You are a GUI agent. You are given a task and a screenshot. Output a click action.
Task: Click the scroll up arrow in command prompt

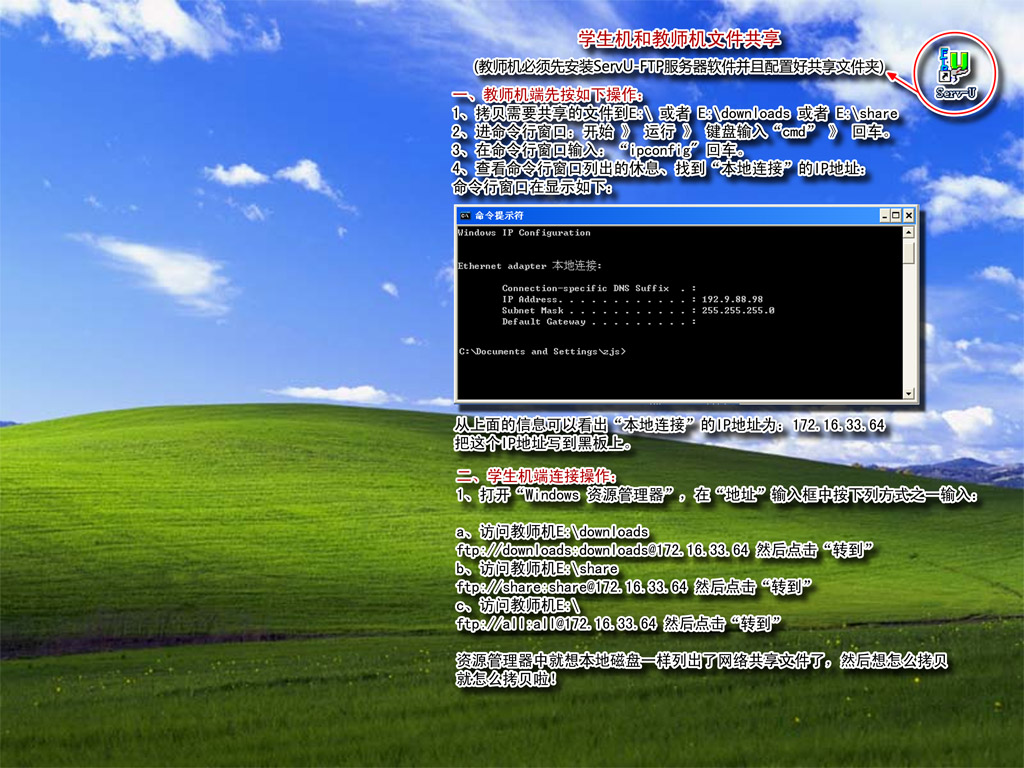point(908,232)
